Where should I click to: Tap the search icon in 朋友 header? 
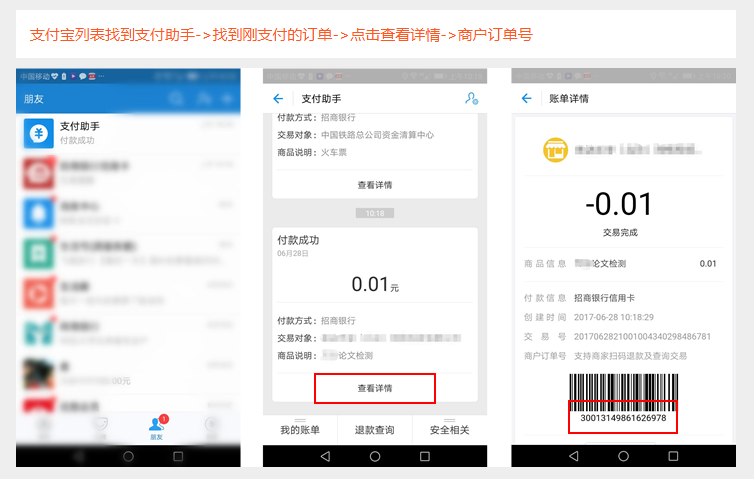176,99
